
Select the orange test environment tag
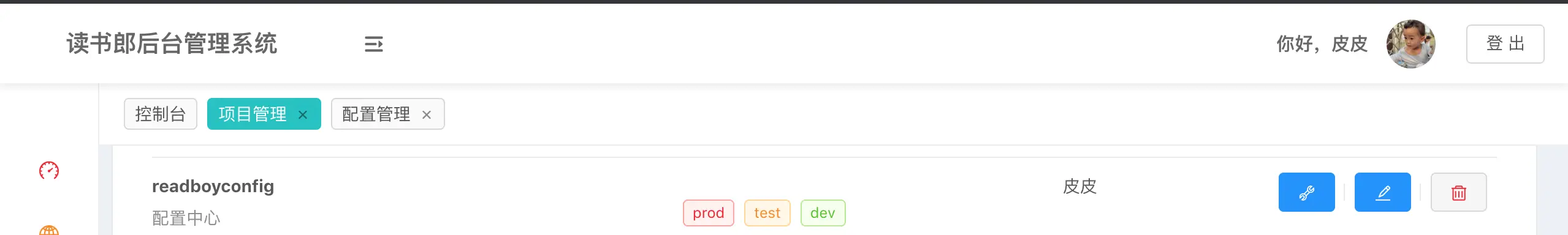coord(767,213)
